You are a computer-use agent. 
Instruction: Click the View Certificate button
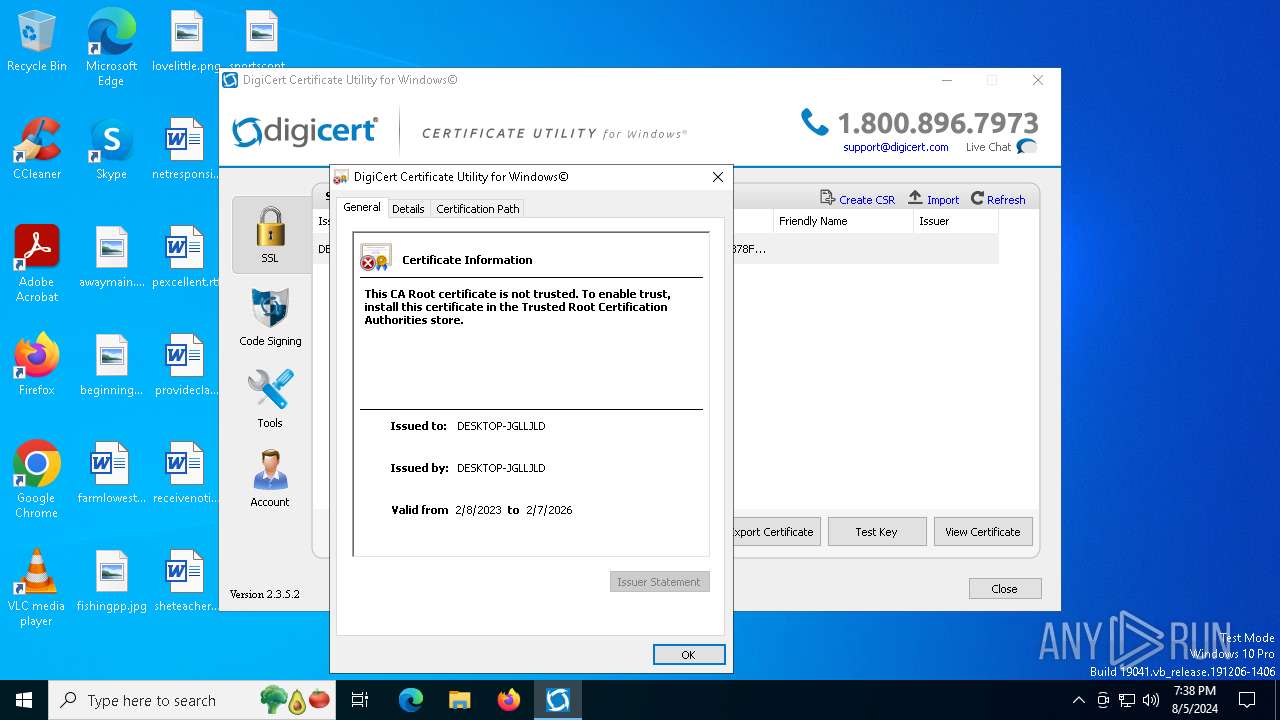pos(983,532)
